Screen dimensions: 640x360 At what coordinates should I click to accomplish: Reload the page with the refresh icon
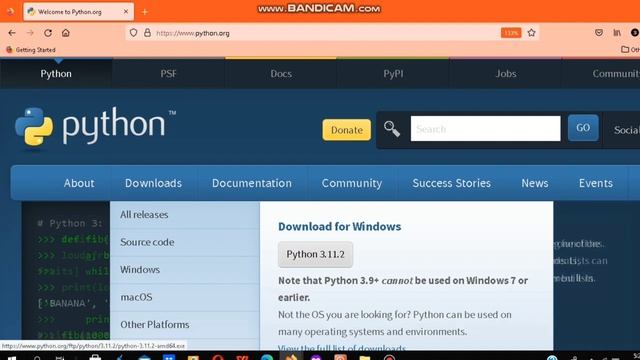[48, 33]
